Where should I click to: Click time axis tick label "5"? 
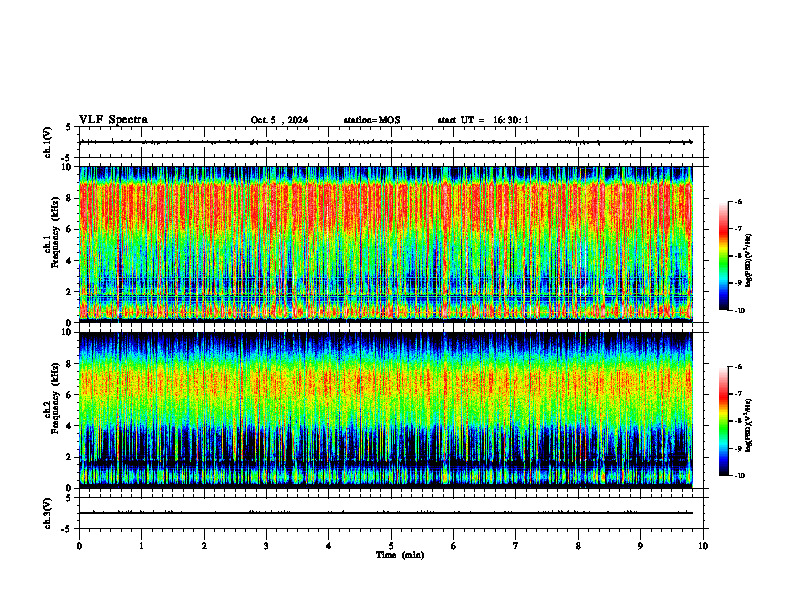(391, 546)
